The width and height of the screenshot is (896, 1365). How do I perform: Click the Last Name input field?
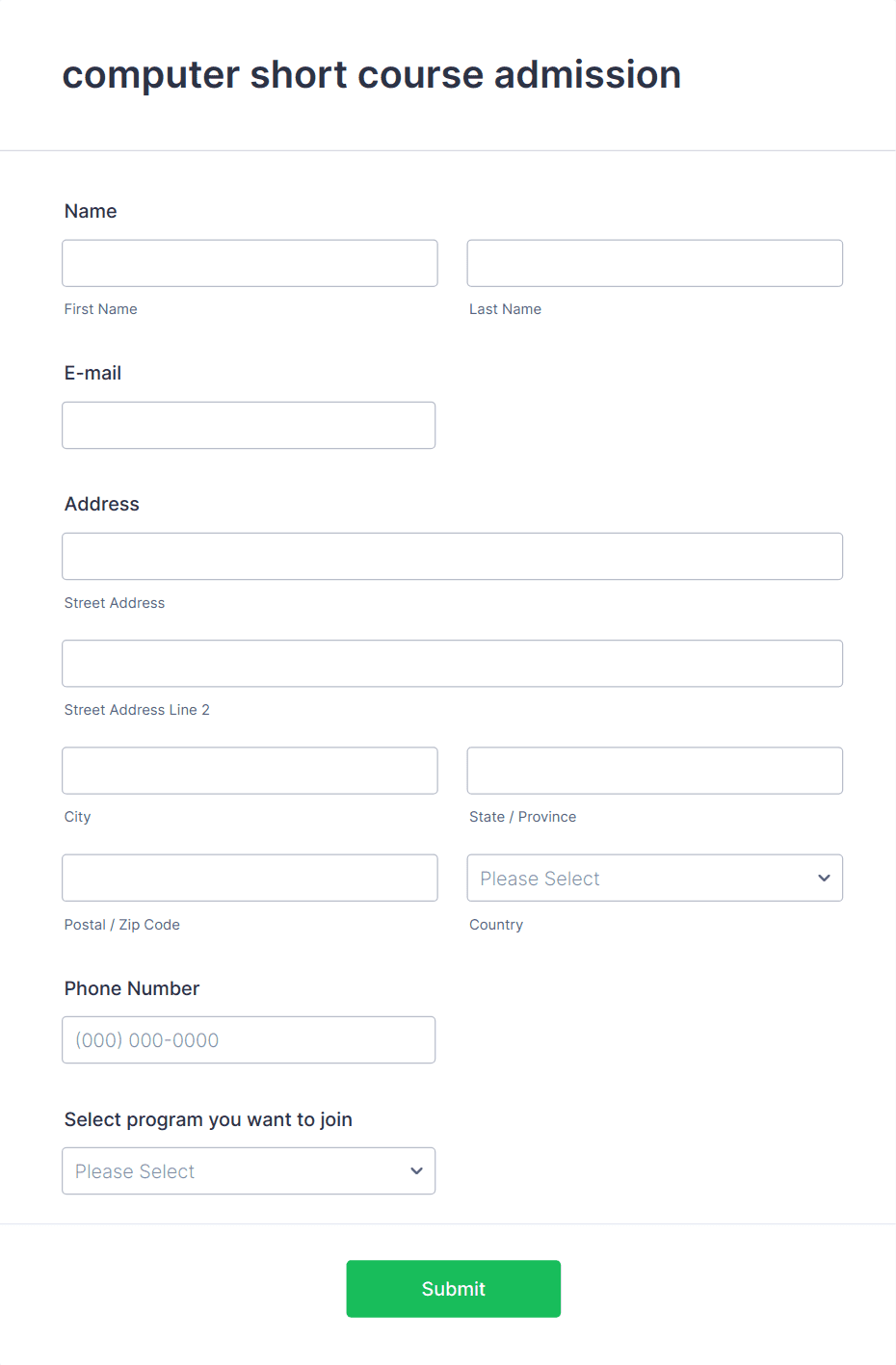tap(654, 263)
